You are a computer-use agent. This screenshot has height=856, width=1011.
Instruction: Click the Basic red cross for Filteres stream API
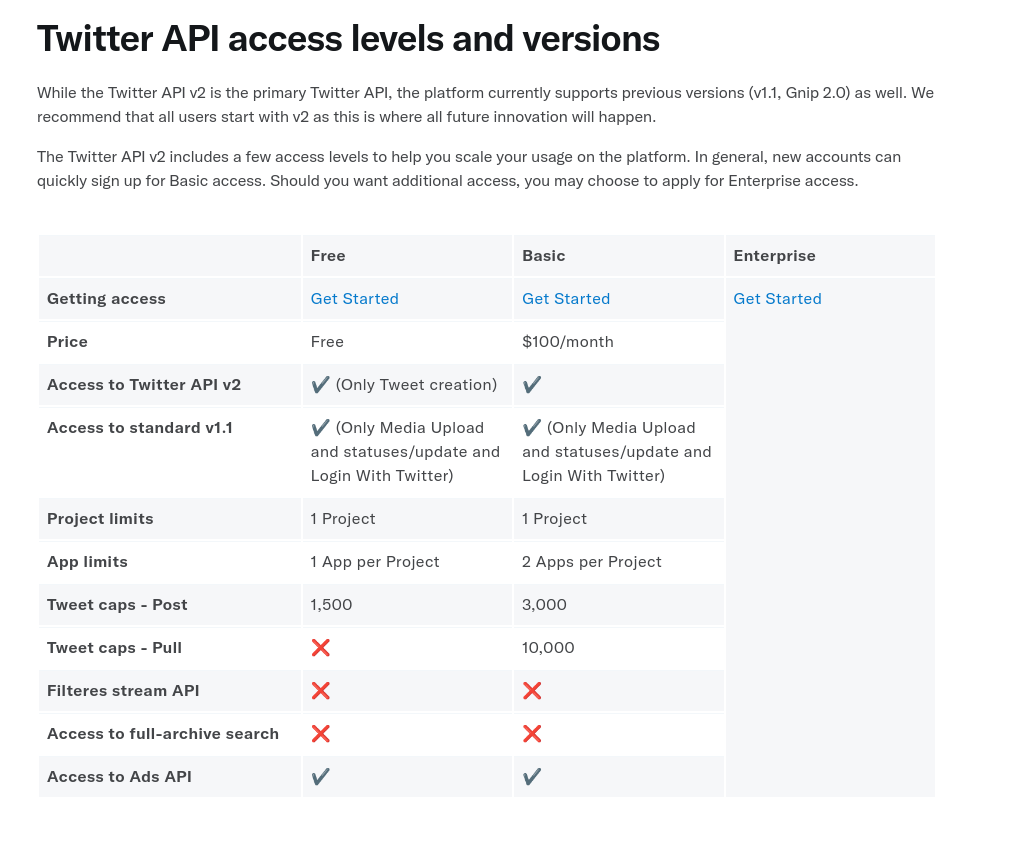(532, 691)
